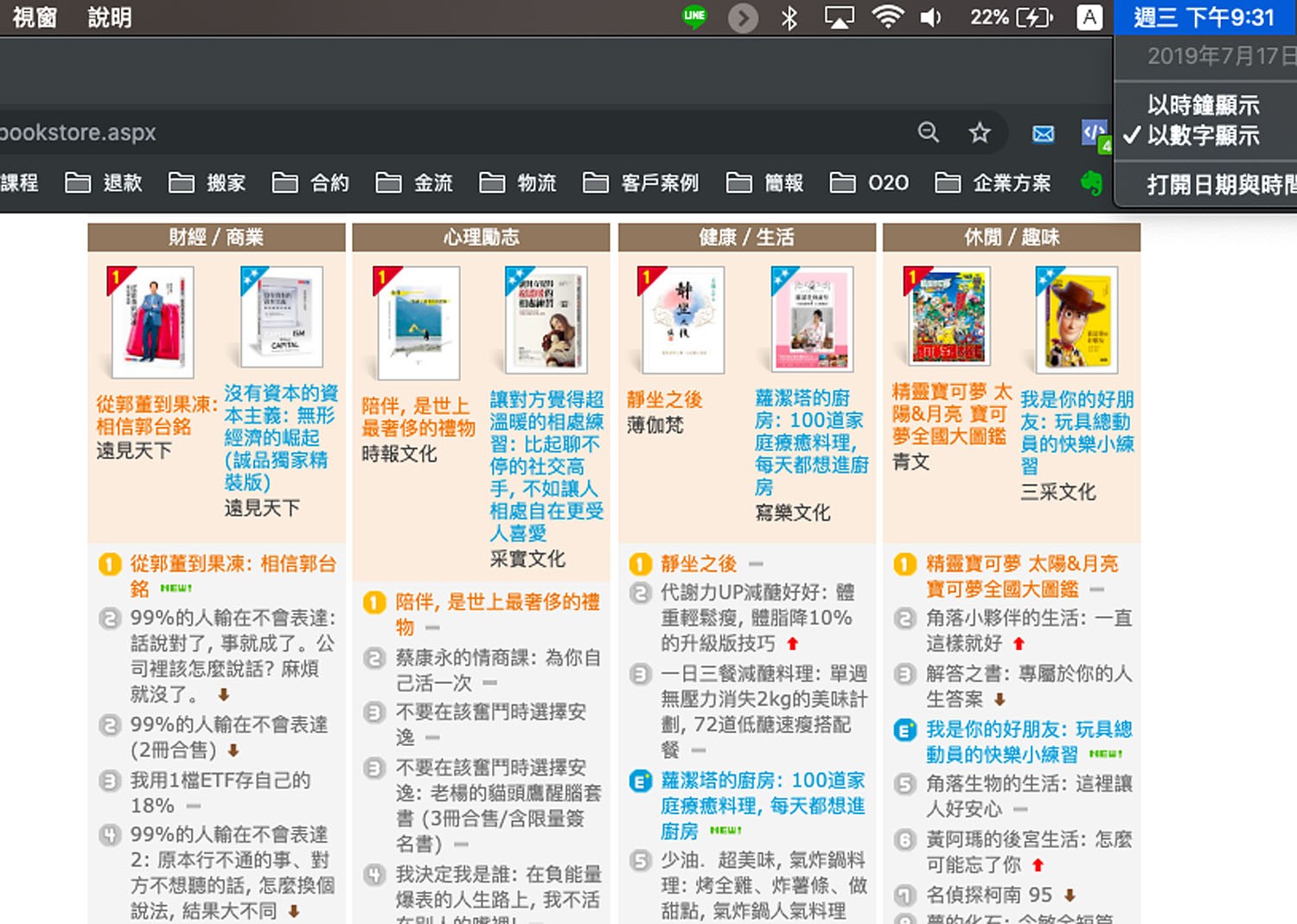Open ranked item 名偵探柯南 95
This screenshot has width=1297, height=924.
click(x=989, y=895)
